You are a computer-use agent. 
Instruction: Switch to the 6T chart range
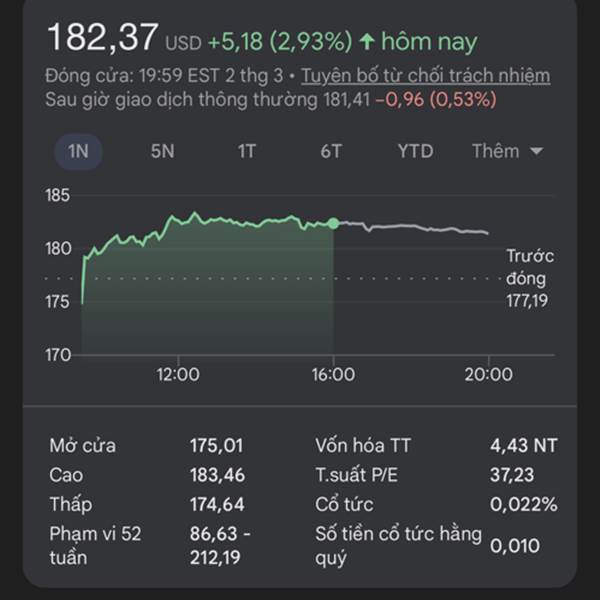(x=331, y=151)
